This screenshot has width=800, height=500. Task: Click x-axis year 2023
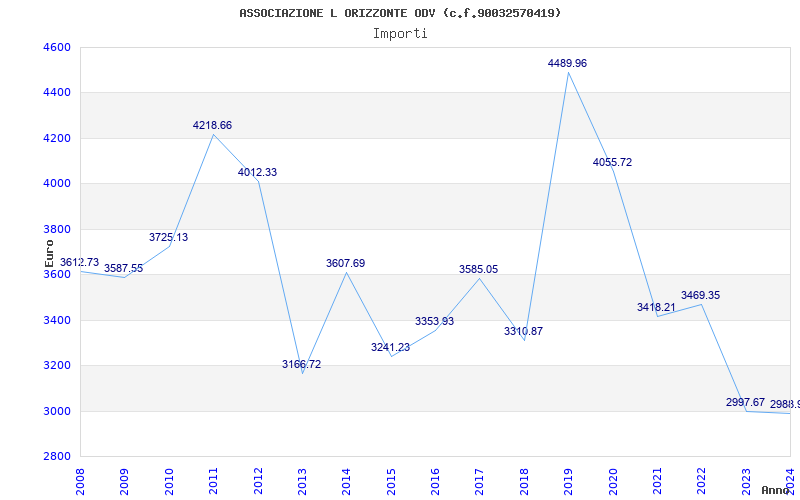click(x=746, y=482)
